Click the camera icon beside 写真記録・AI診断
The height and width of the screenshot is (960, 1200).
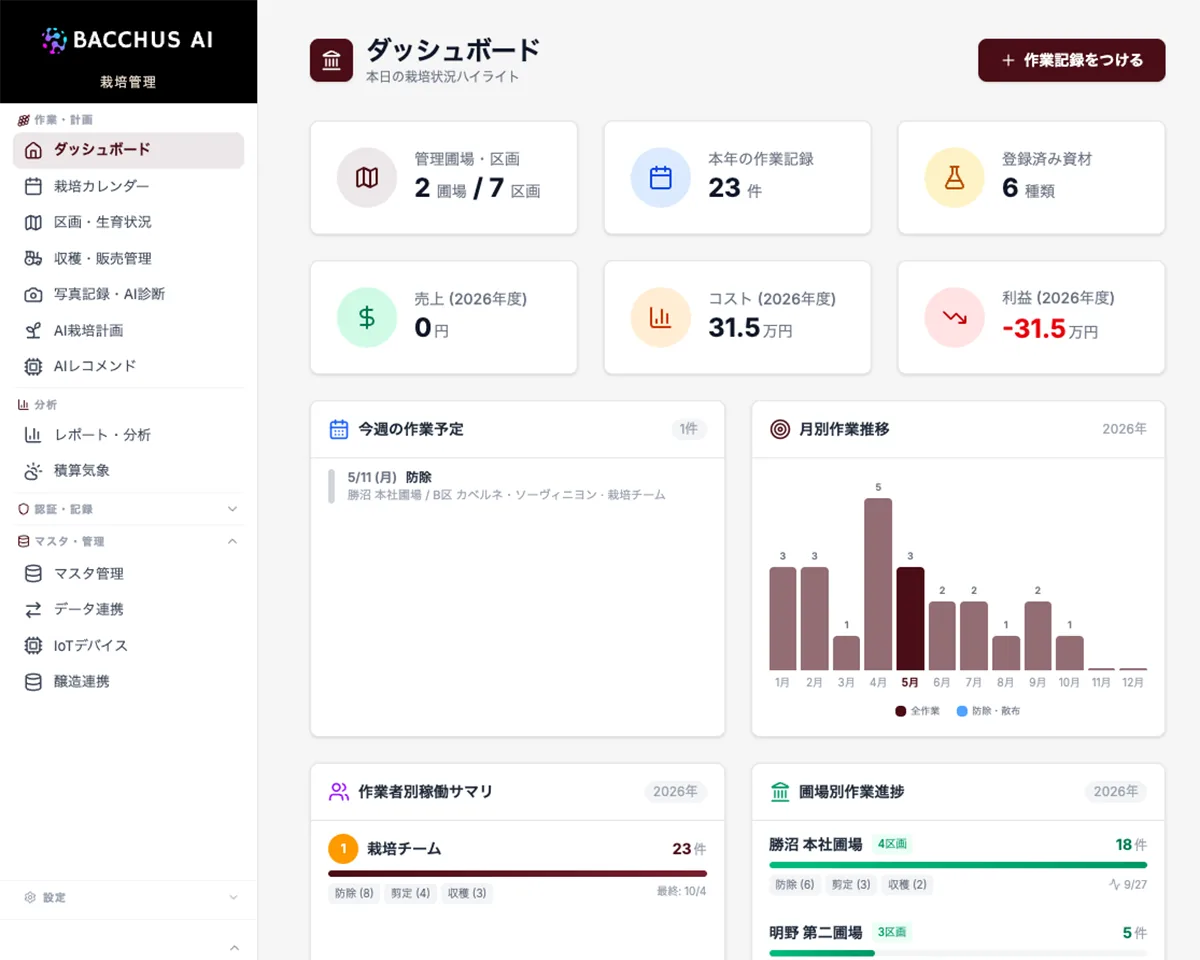click(33, 294)
